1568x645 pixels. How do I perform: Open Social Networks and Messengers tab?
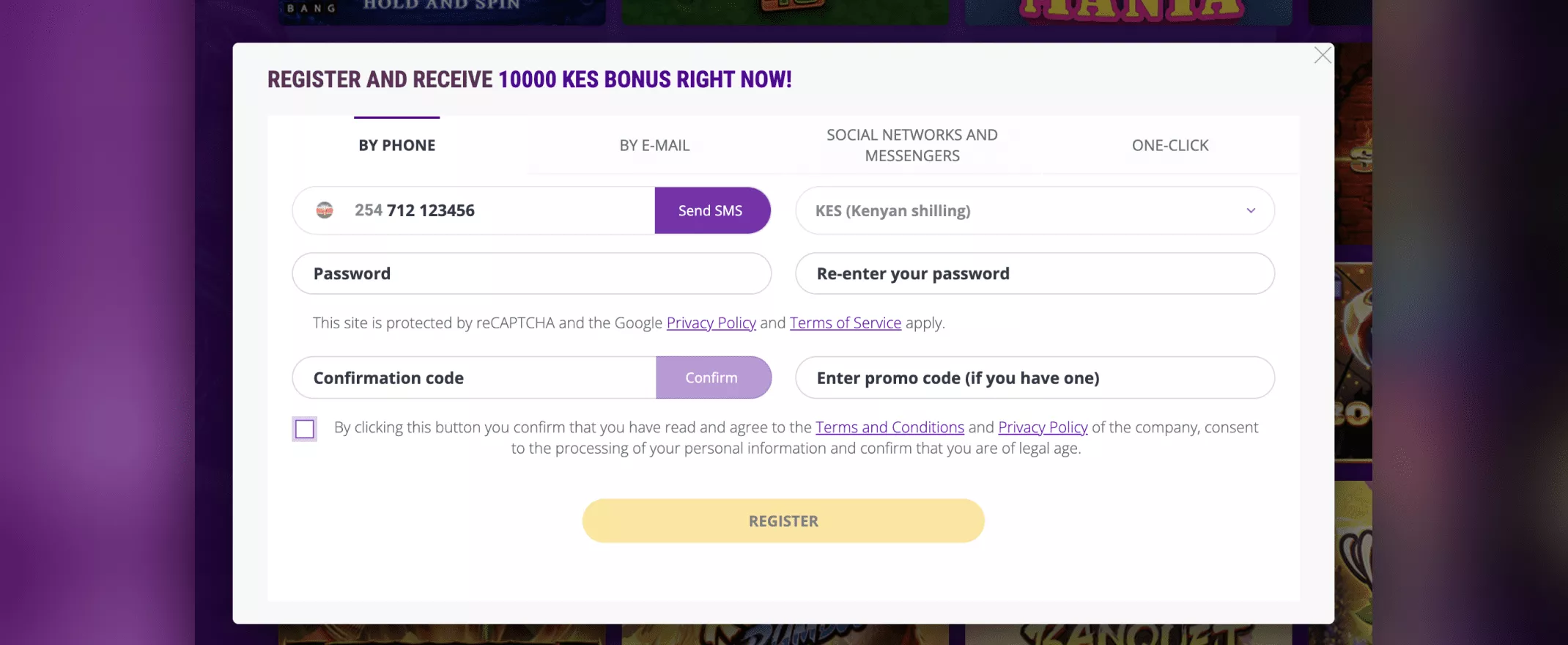(x=912, y=145)
